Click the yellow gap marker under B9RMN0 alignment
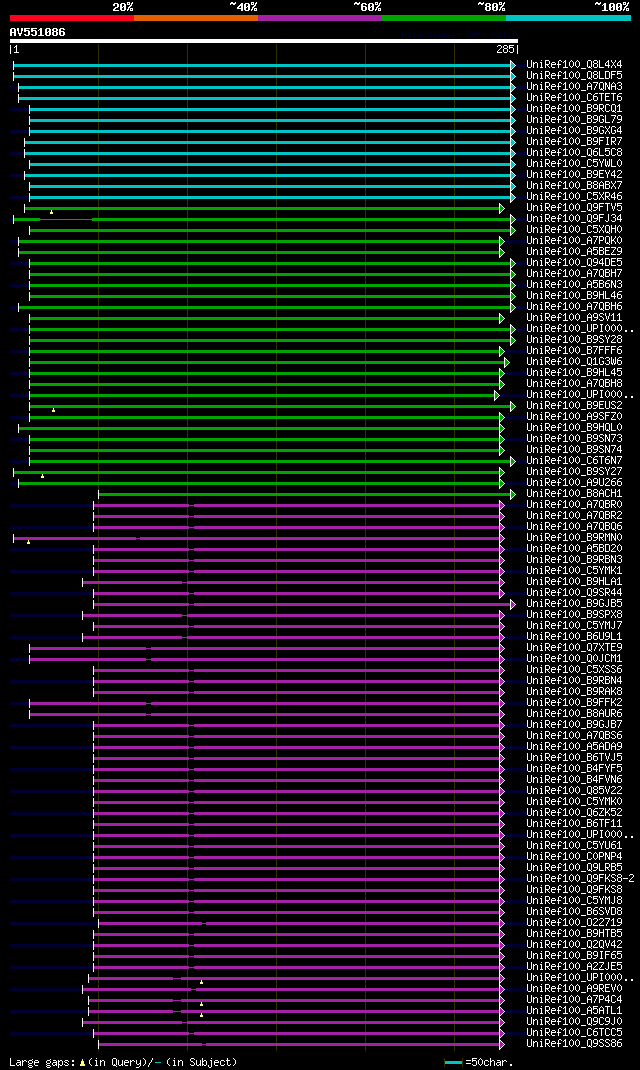Viewport: 640px width, 1070px height. point(28,542)
